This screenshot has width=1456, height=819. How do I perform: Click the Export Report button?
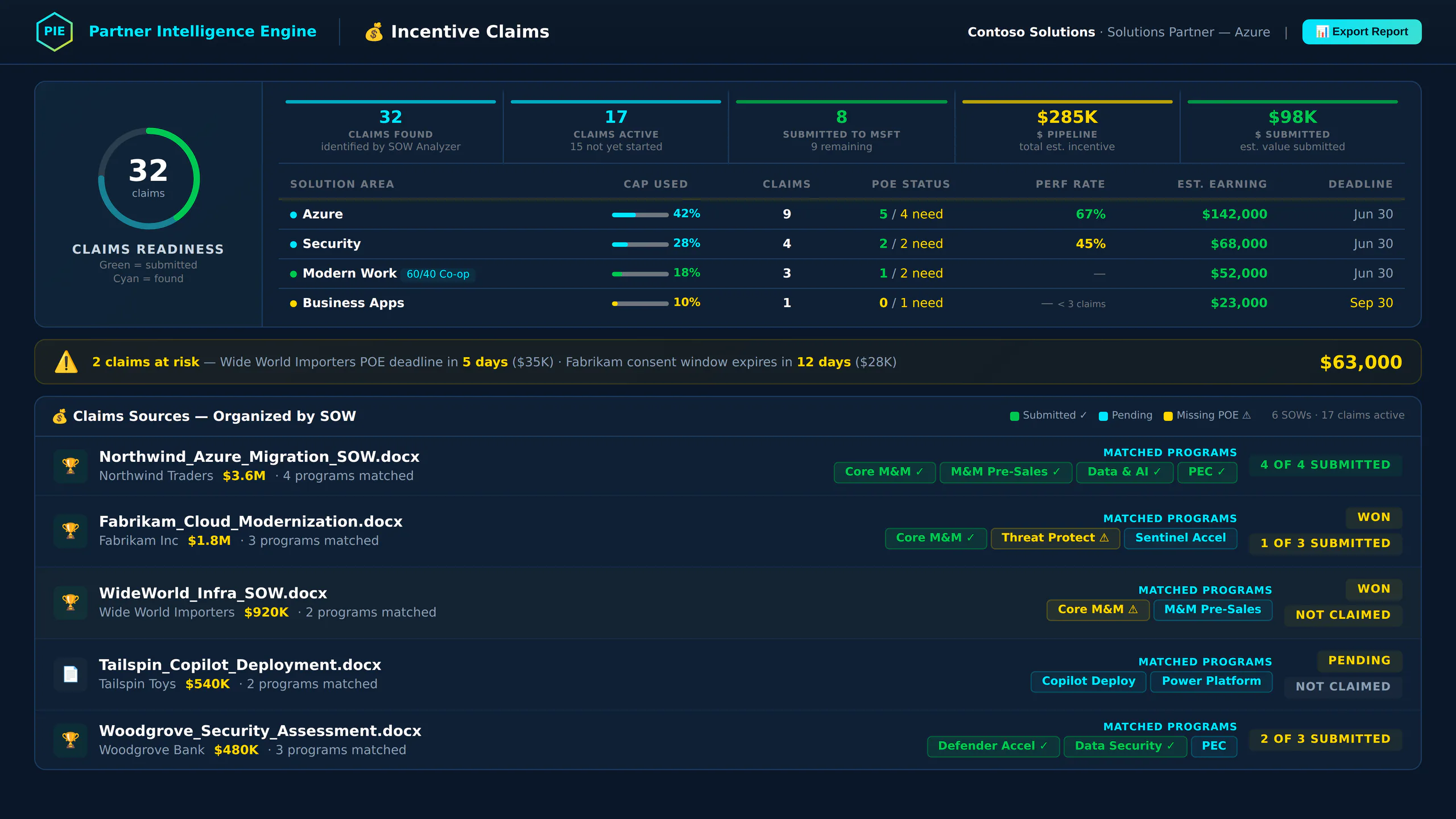point(1362,32)
